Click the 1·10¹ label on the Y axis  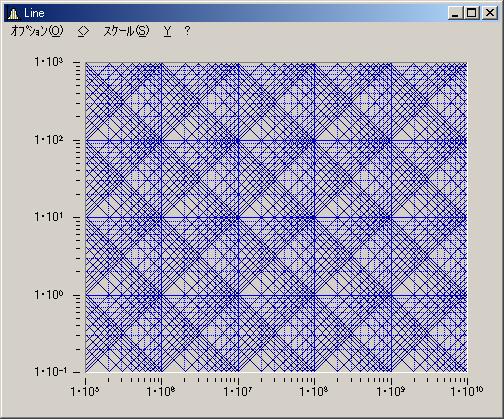pos(49,217)
